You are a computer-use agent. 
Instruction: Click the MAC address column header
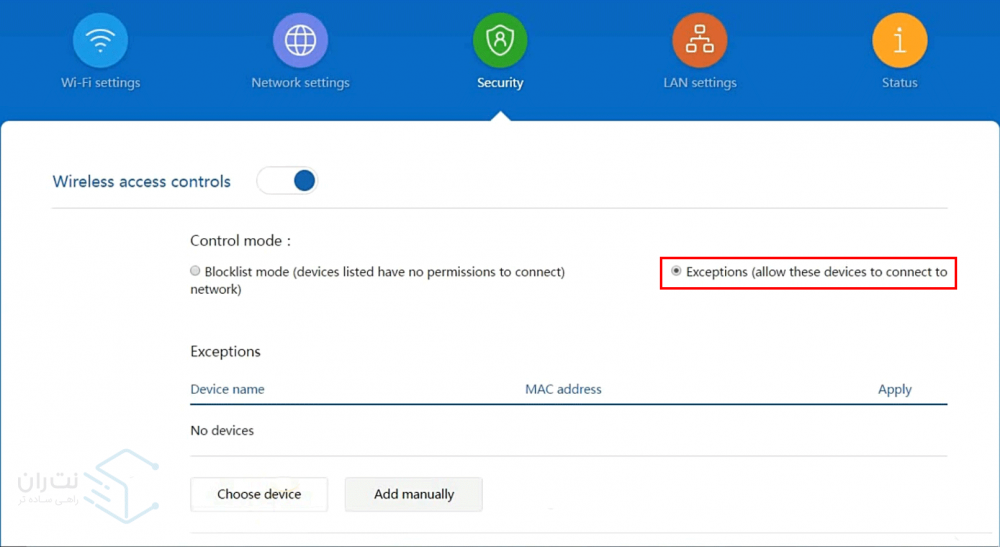pyautogui.click(x=563, y=389)
